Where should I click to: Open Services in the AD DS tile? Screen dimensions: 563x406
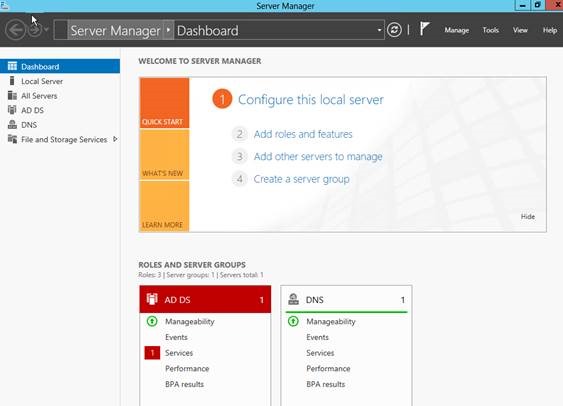pos(179,353)
